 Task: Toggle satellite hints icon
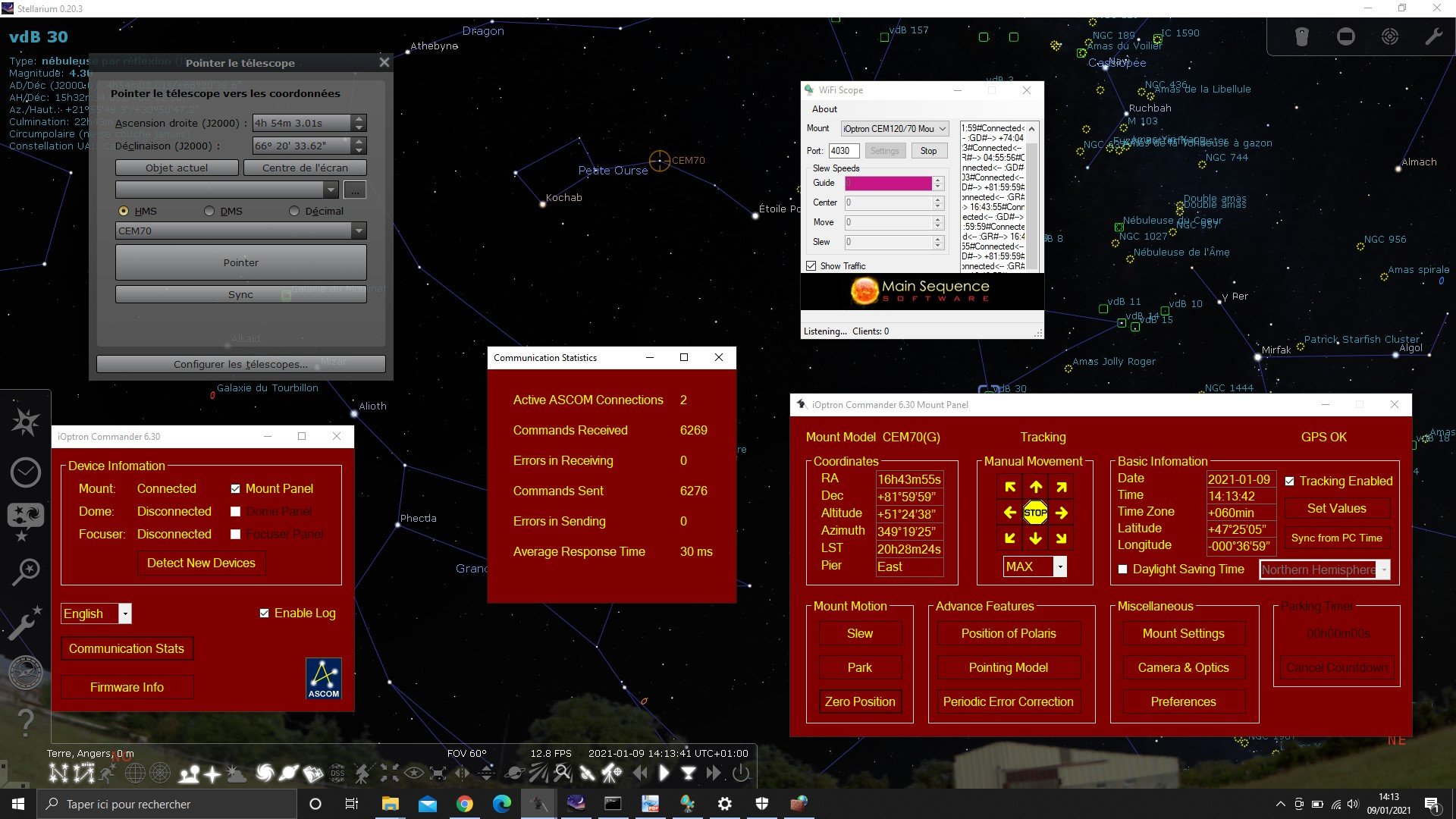pyautogui.click(x=588, y=773)
